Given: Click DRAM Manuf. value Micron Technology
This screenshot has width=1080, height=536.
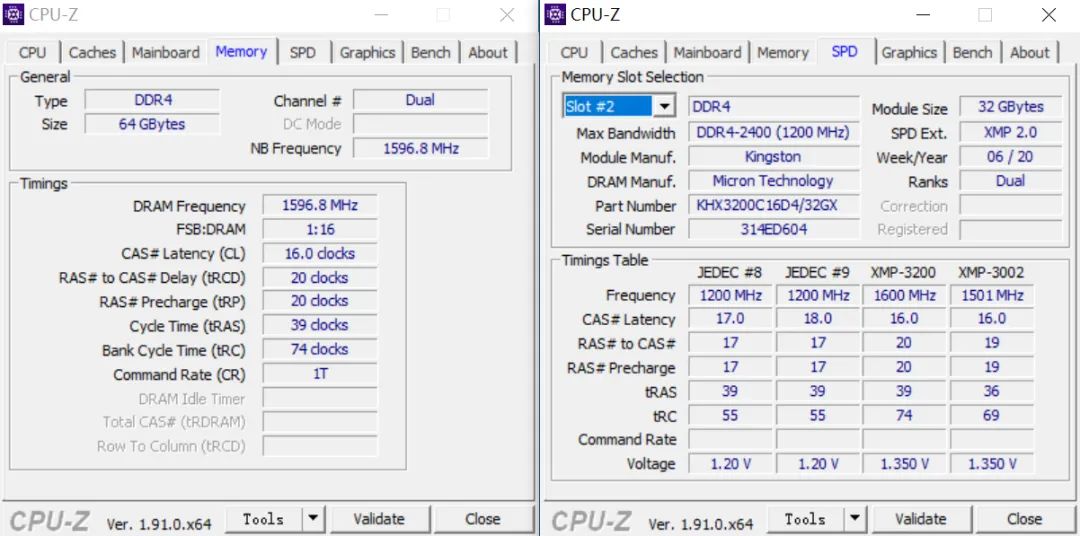Looking at the screenshot, I should pyautogui.click(x=773, y=181).
